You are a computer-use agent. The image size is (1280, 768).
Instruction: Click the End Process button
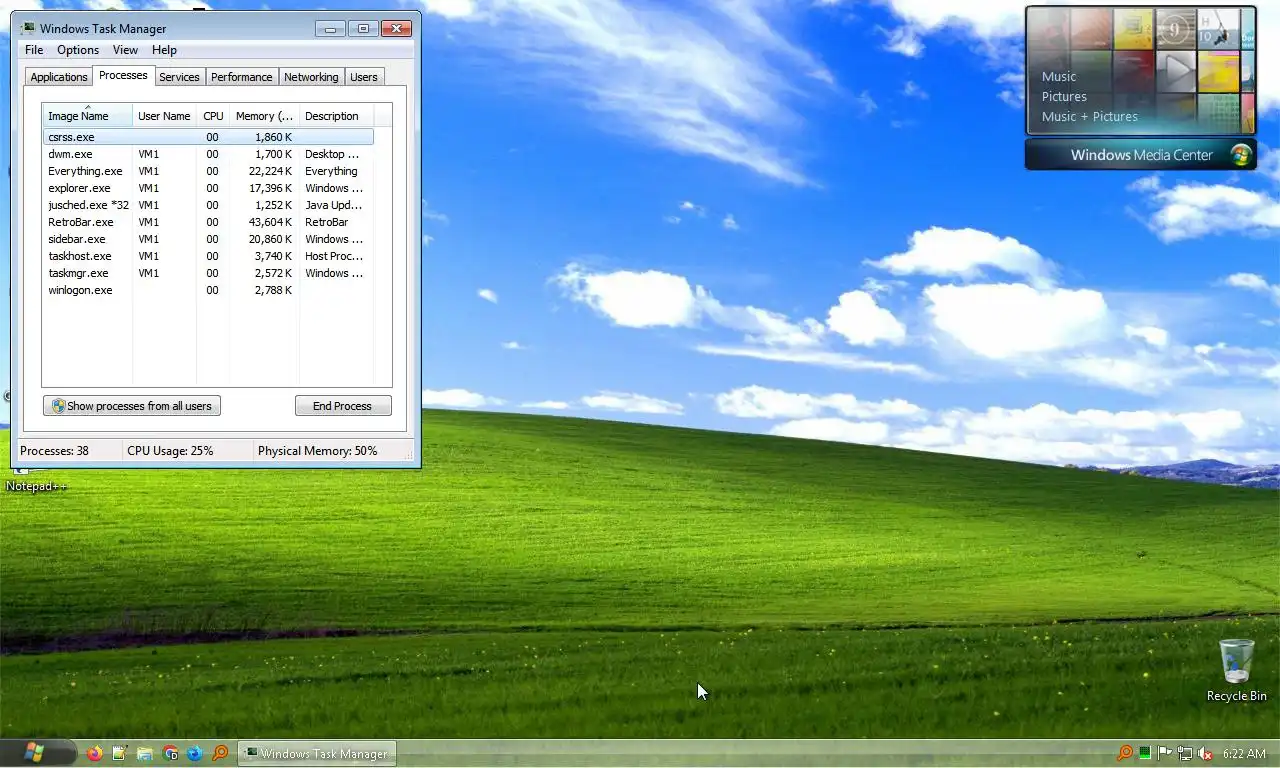pyautogui.click(x=342, y=406)
